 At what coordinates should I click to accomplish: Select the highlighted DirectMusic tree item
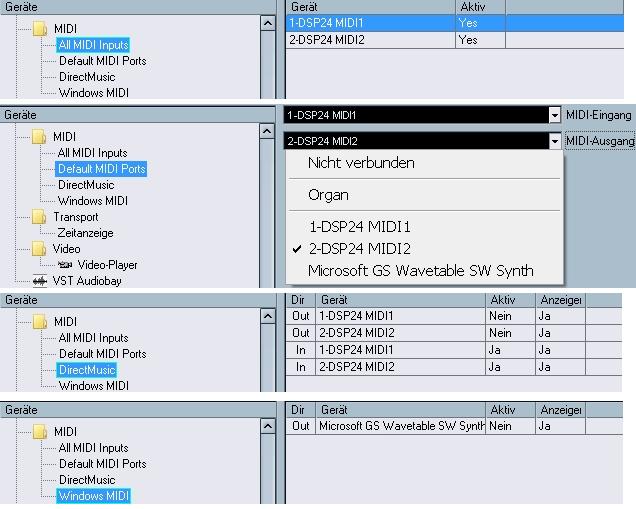pos(87,370)
